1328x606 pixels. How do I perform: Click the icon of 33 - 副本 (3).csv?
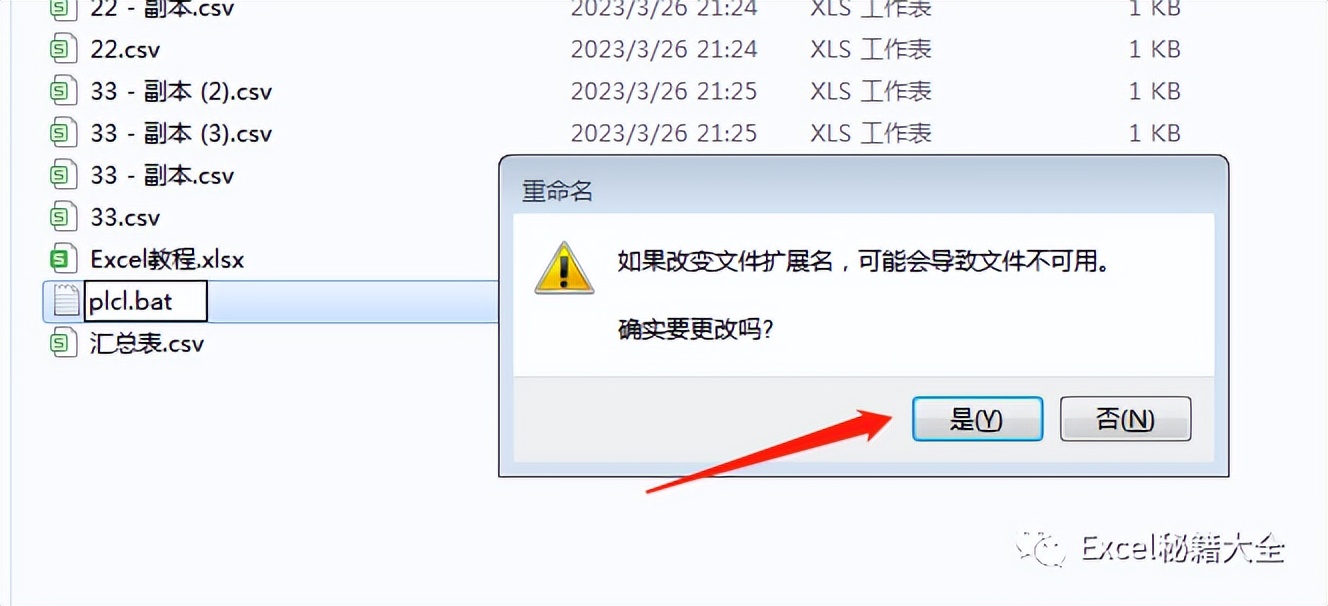64,133
